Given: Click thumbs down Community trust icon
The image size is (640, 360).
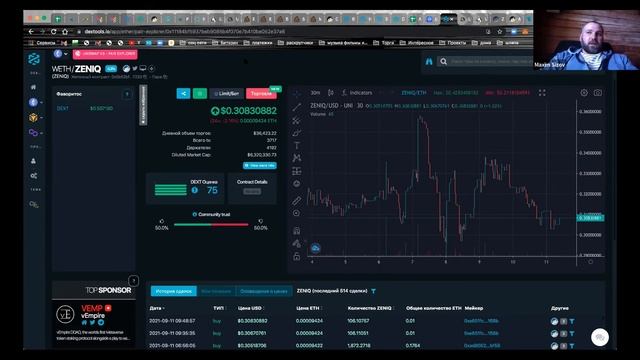Looking at the screenshot, I should tap(260, 221).
